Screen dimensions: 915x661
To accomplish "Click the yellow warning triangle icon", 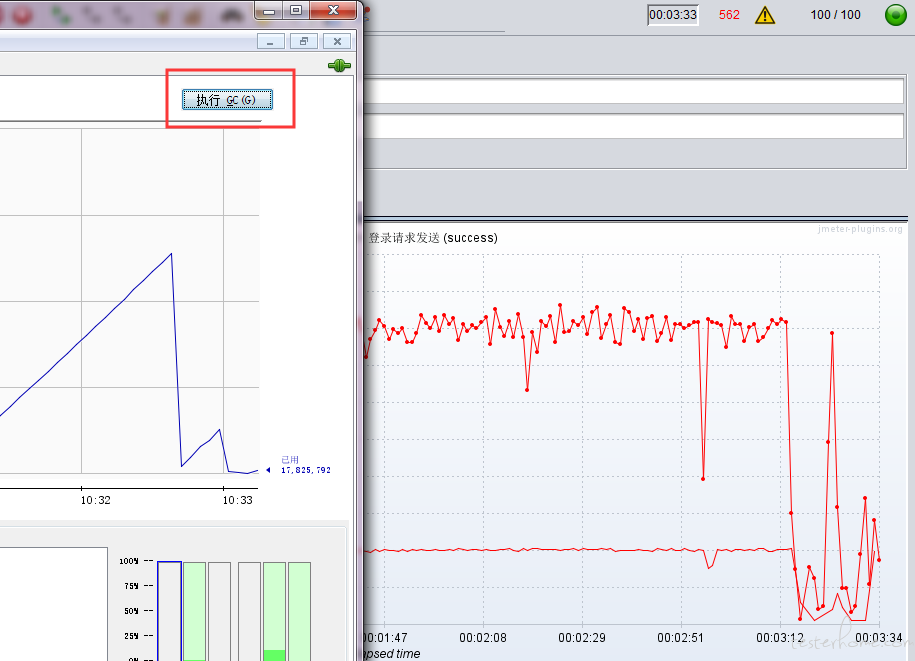I will (765, 15).
